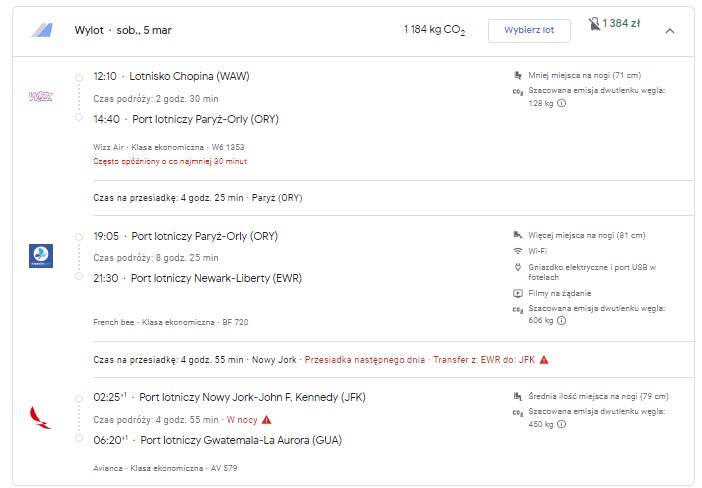Click the 1 184 kg CO2 total emission label

(434, 30)
